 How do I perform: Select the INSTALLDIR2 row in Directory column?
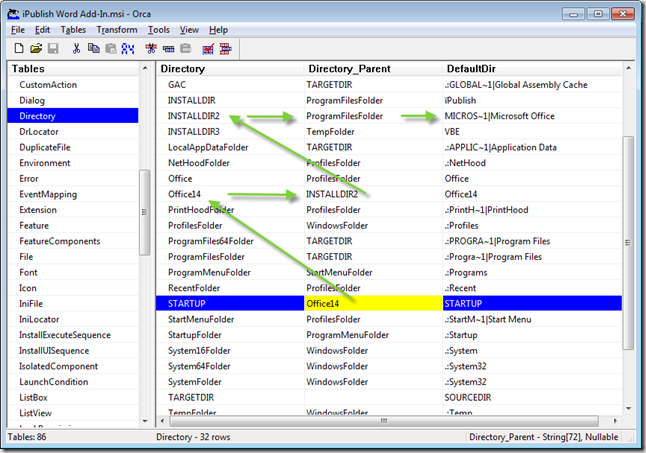point(194,116)
